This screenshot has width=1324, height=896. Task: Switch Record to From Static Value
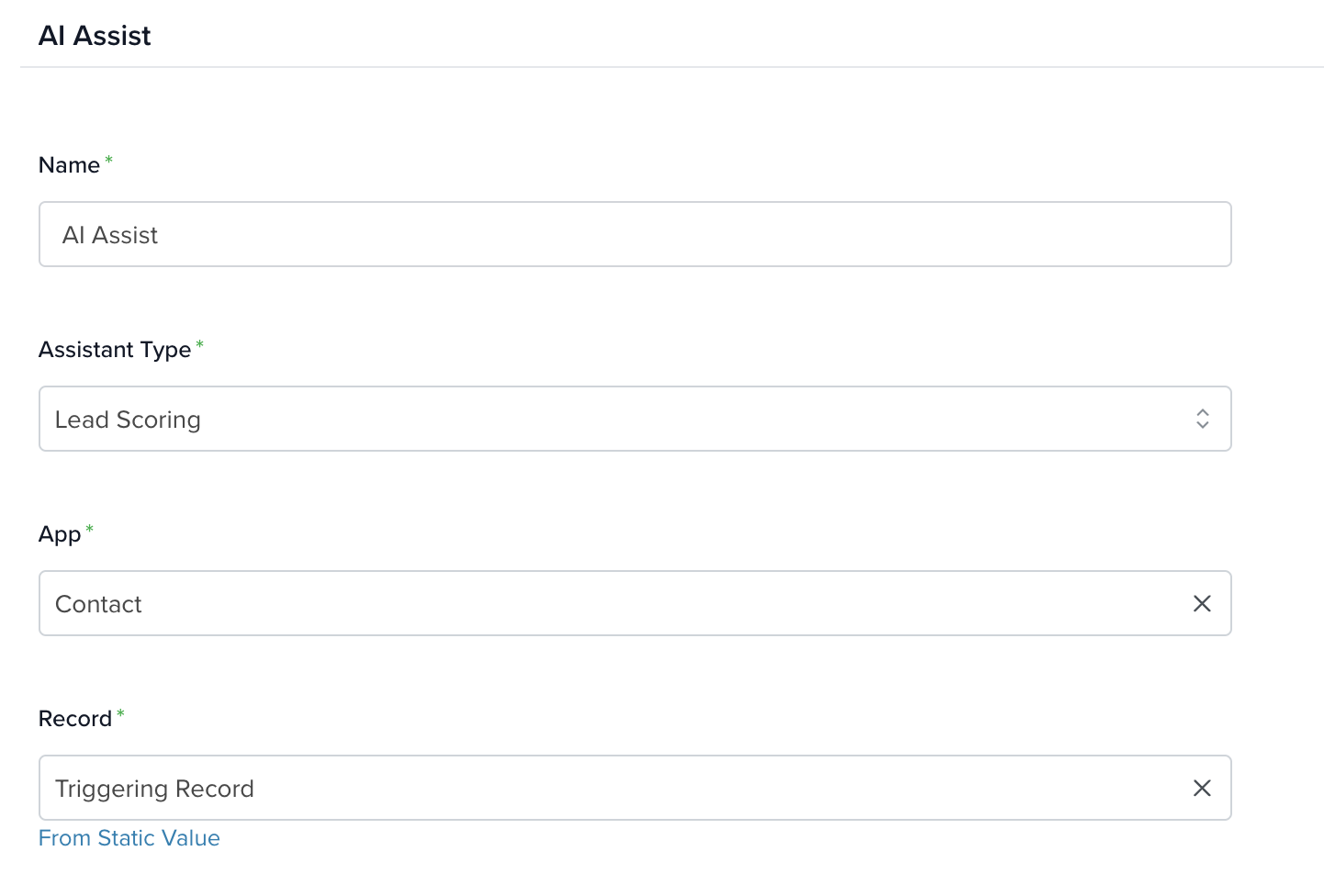click(129, 838)
